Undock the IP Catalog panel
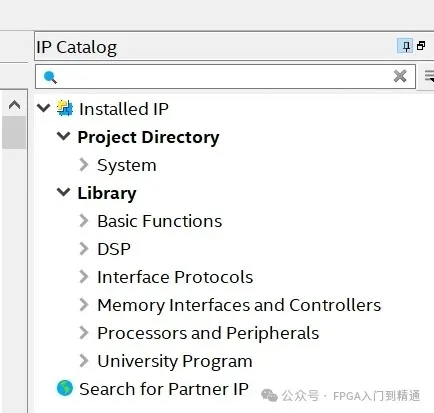This screenshot has width=434, height=413. click(421, 46)
